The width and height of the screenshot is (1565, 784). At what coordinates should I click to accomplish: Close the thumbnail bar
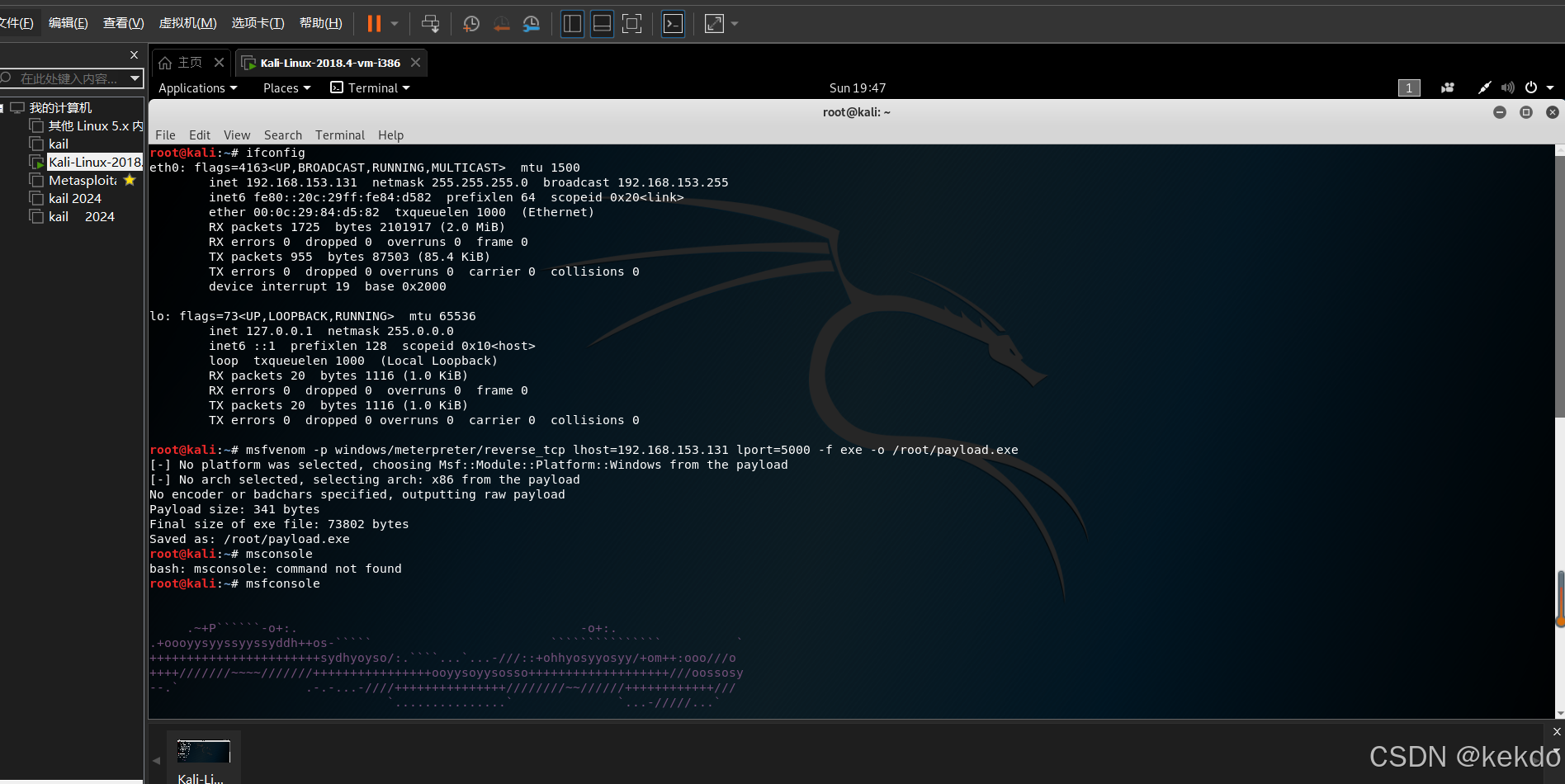pos(1557,732)
